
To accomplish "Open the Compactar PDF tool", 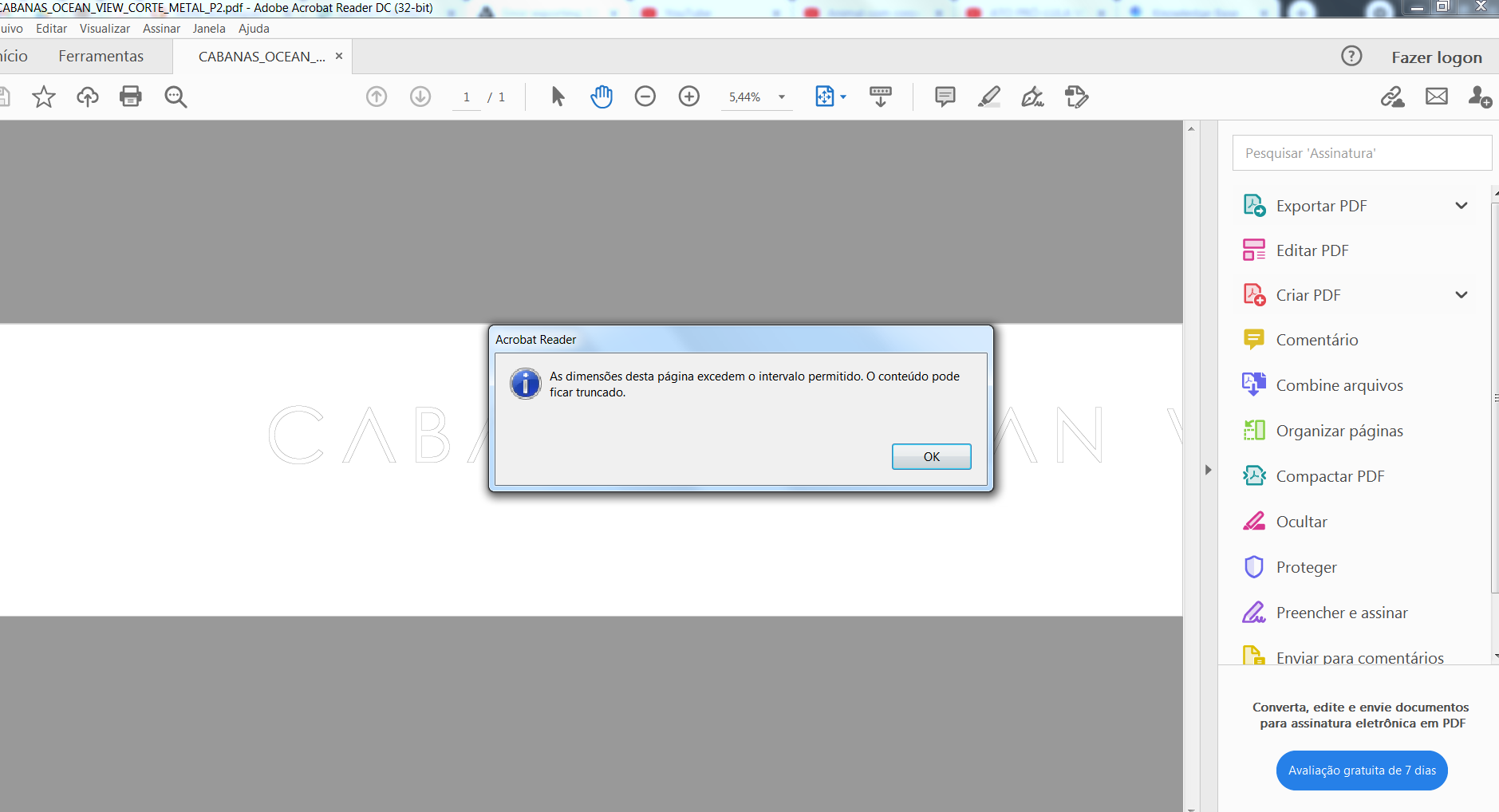I will pyautogui.click(x=1330, y=476).
